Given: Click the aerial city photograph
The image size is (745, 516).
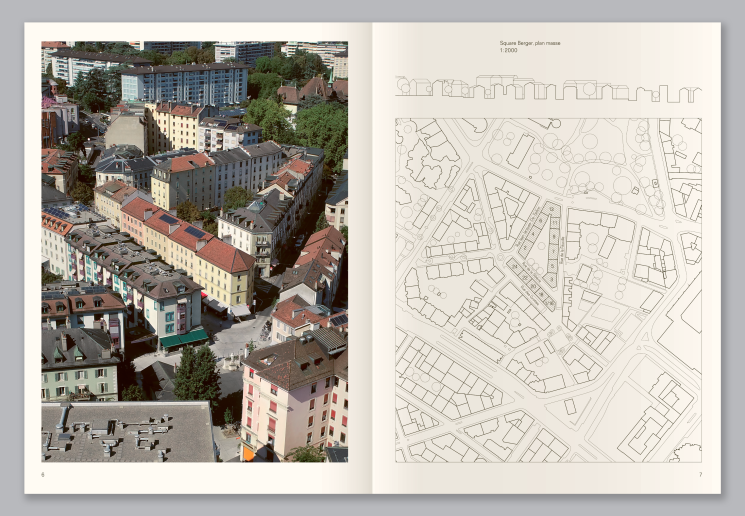Looking at the screenshot, I should pyautogui.click(x=194, y=250).
